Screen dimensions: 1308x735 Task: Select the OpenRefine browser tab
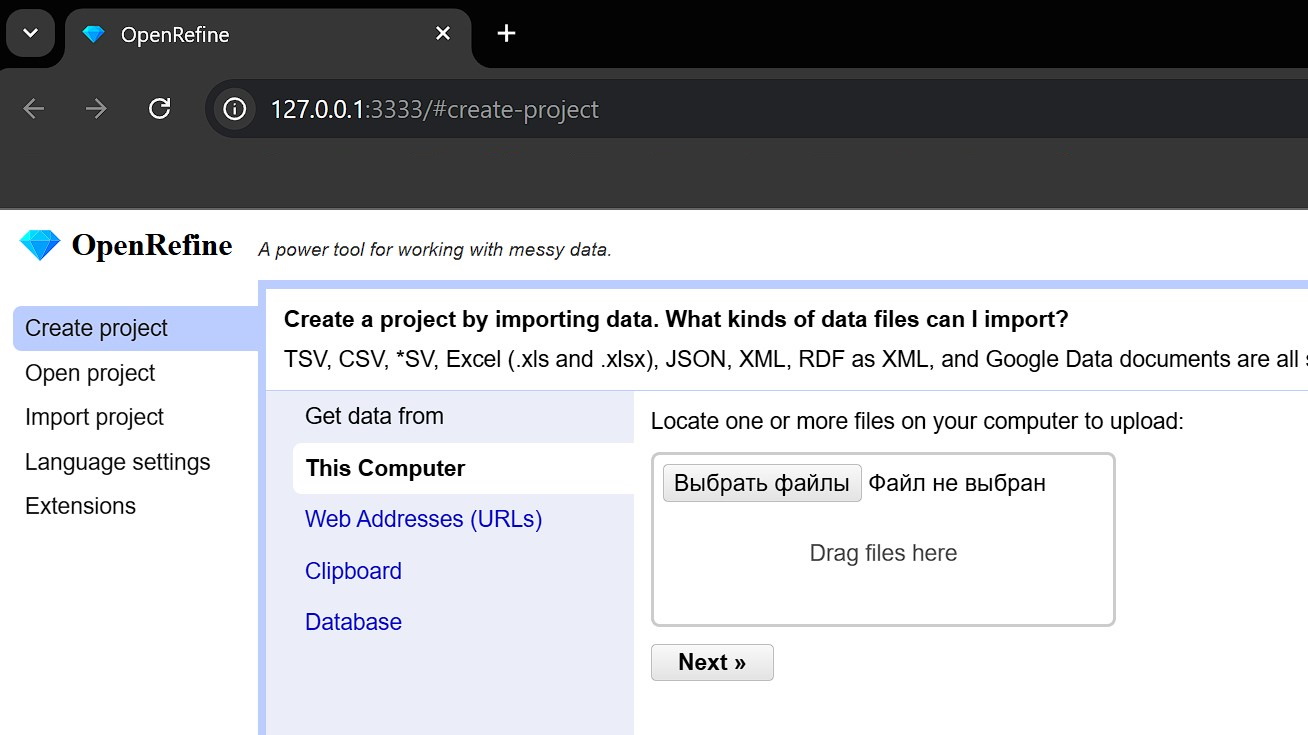(x=267, y=36)
